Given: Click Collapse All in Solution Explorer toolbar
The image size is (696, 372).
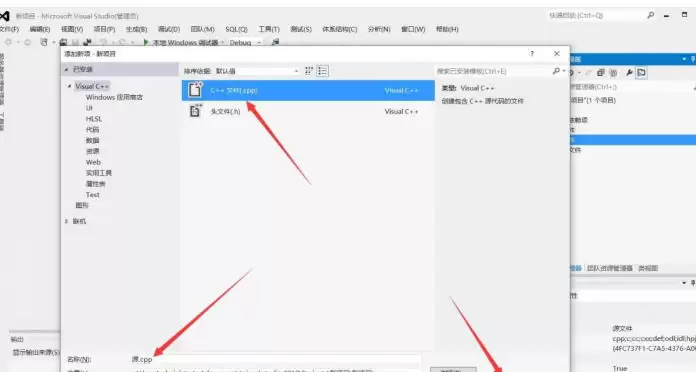Looking at the screenshot, I should [601, 73].
